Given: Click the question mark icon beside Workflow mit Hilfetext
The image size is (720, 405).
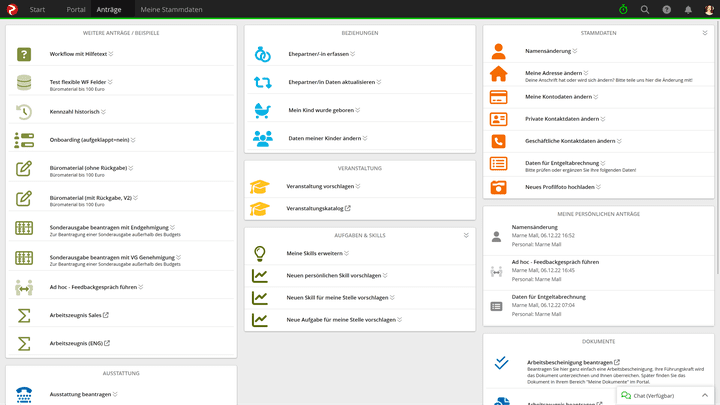Looking at the screenshot, I should 24,54.
